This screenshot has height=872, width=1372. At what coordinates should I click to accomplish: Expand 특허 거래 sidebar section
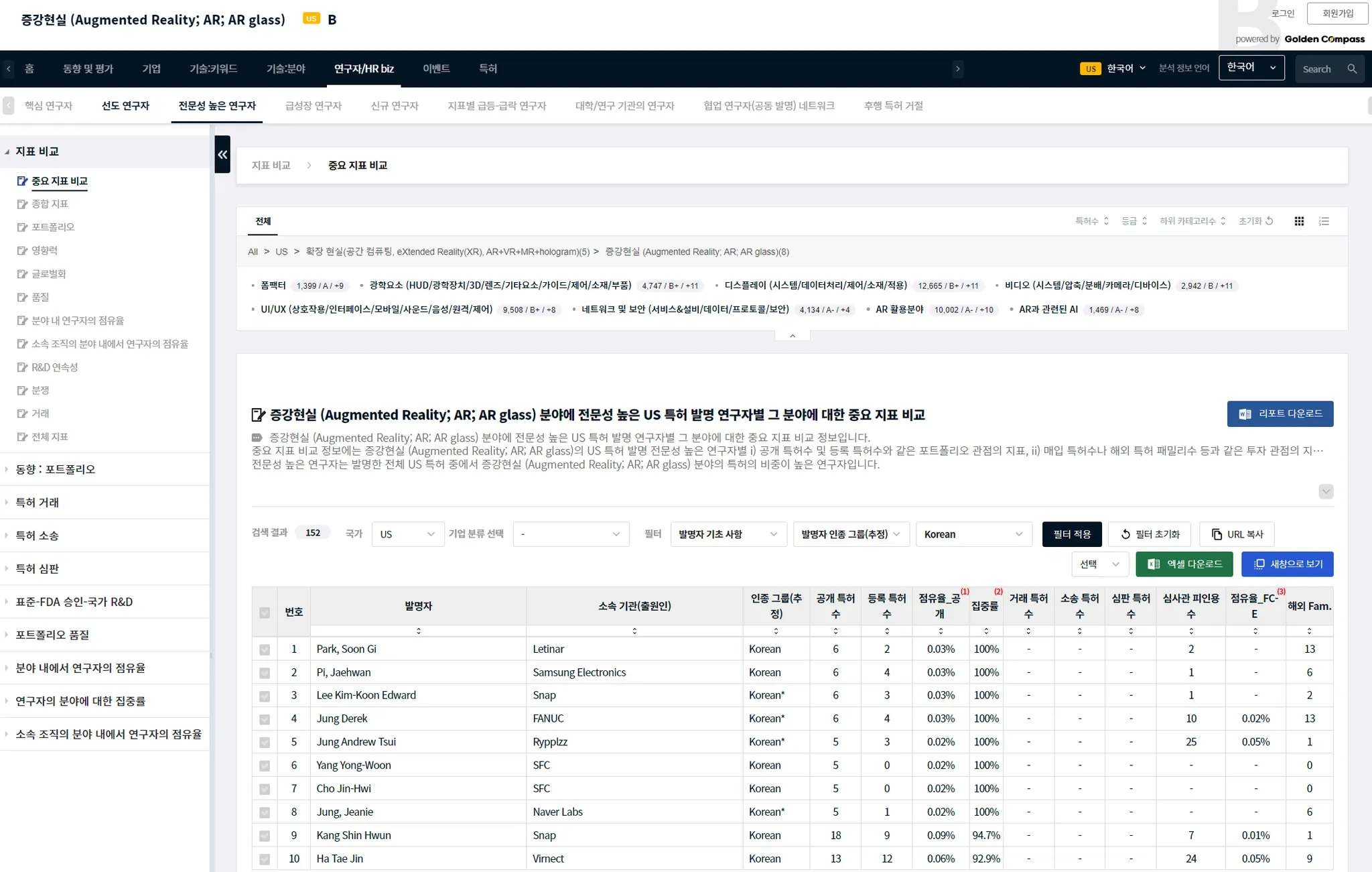(x=38, y=502)
